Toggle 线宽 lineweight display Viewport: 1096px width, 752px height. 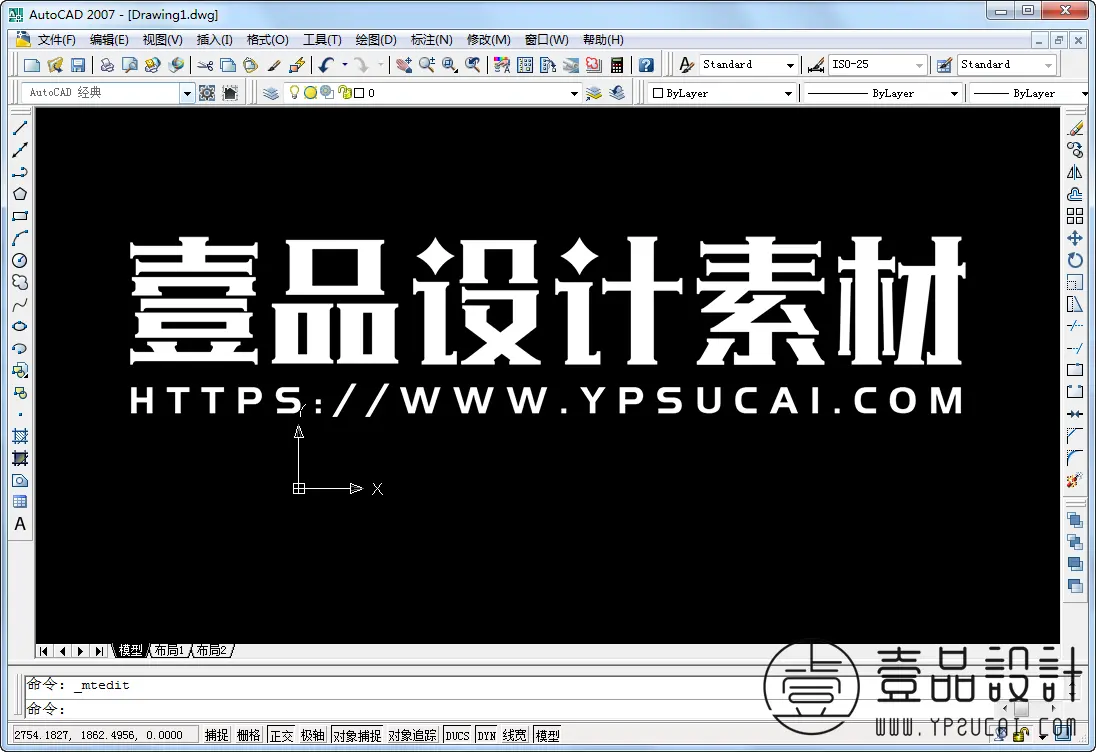click(x=514, y=735)
